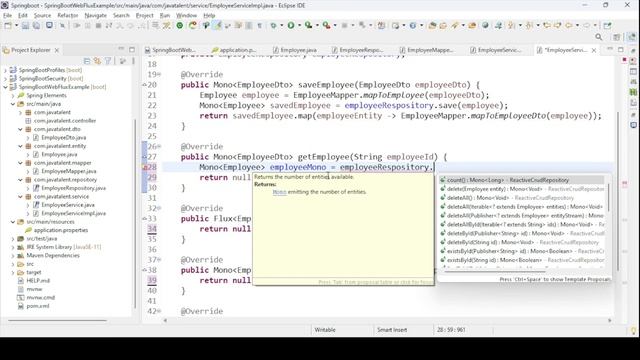Screen dimensions: 640x360
Task: Open the Refactor menu
Action: pos(67,15)
